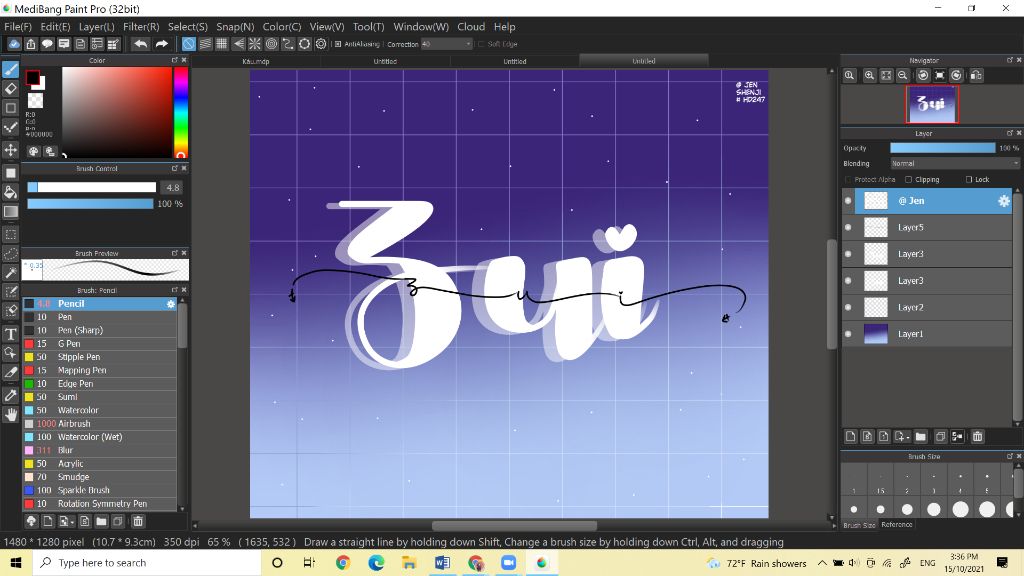Adjust layer Opacity slider
This screenshot has width=1024, height=576.
click(942, 148)
